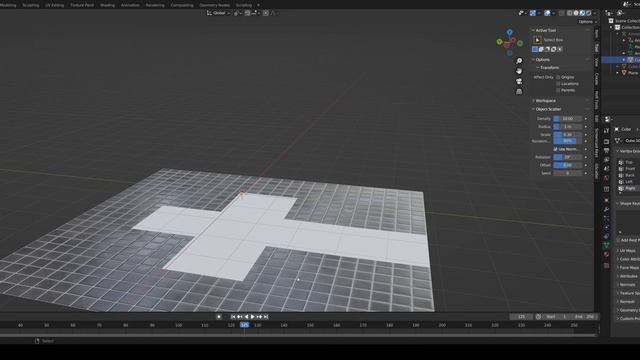Choose the Subtract selection mode icon
Image resolution: width=640 pixels, height=360 pixels.
pos(547,49)
